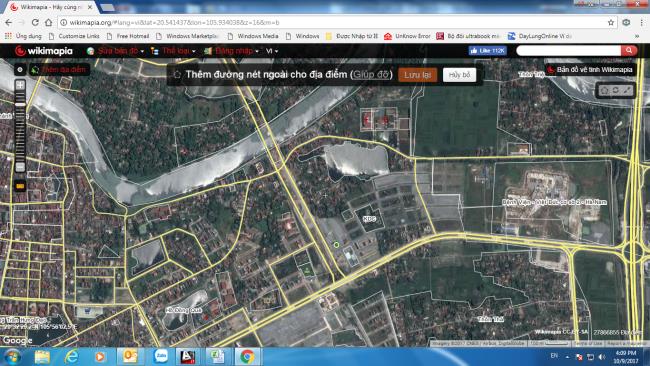Click the wikimapia logo
This screenshot has width=650, height=366.
(x=44, y=51)
